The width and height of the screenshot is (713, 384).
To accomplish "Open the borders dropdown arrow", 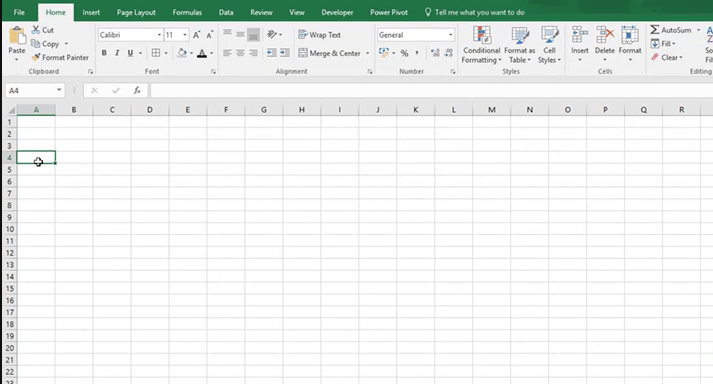I will (166, 53).
